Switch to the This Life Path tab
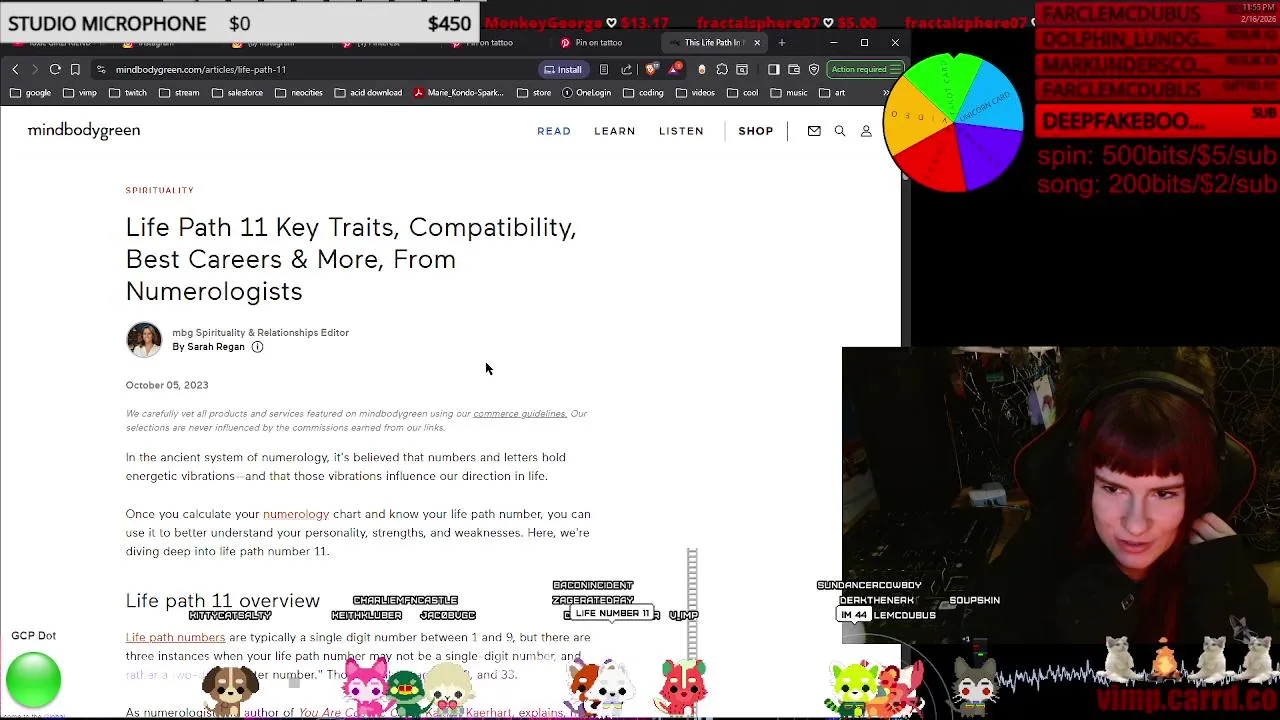Screen dimensions: 1280x720 coord(712,42)
